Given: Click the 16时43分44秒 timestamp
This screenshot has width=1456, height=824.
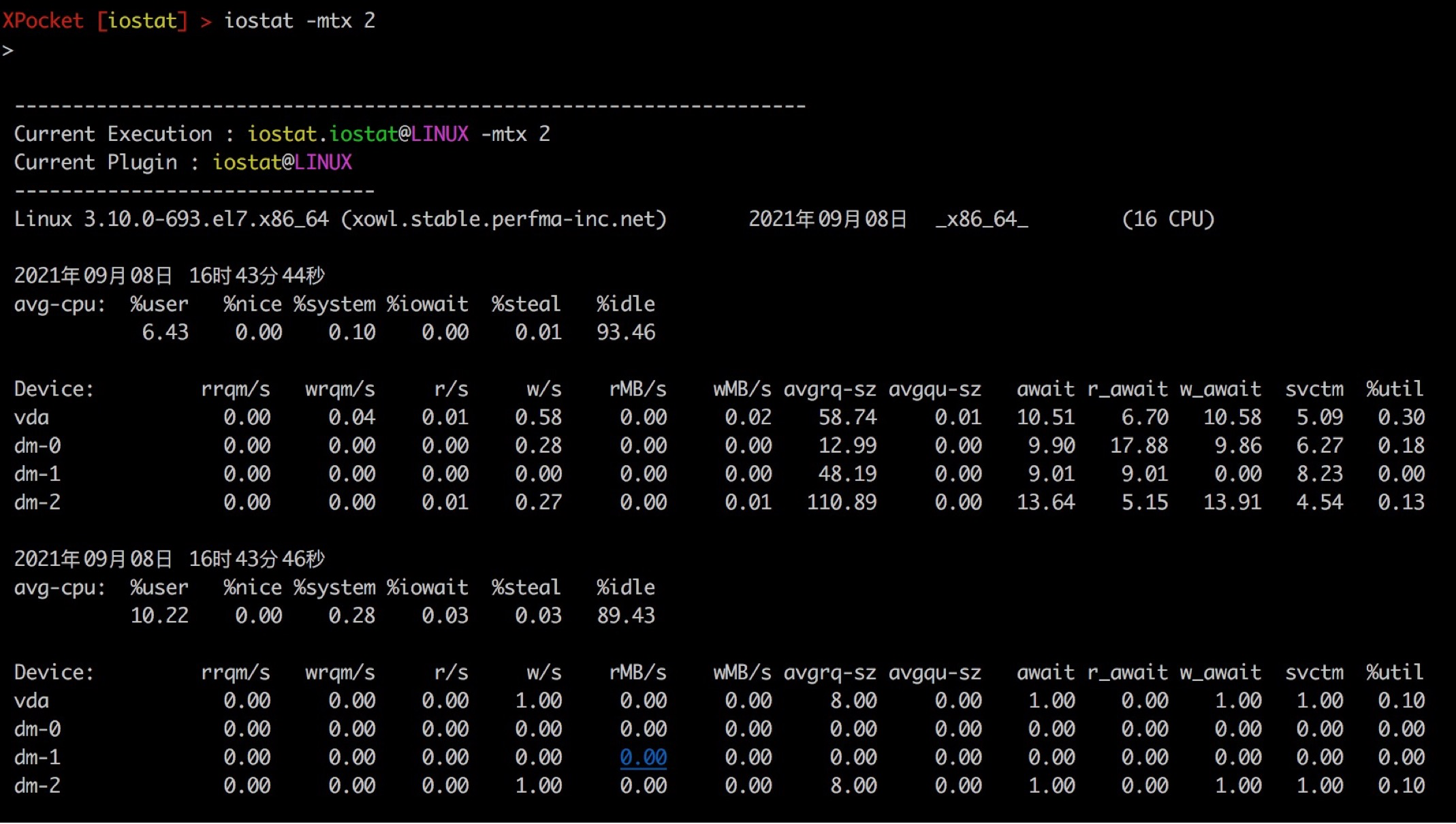Looking at the screenshot, I should pyautogui.click(x=257, y=276).
